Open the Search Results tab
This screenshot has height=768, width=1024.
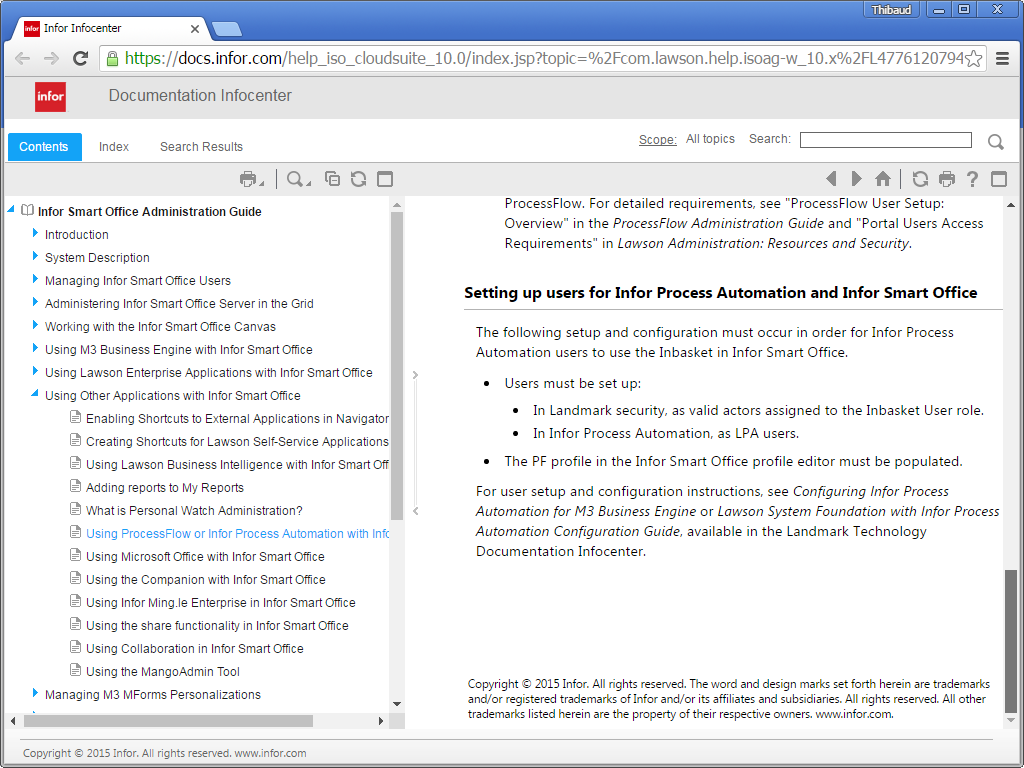tap(201, 147)
